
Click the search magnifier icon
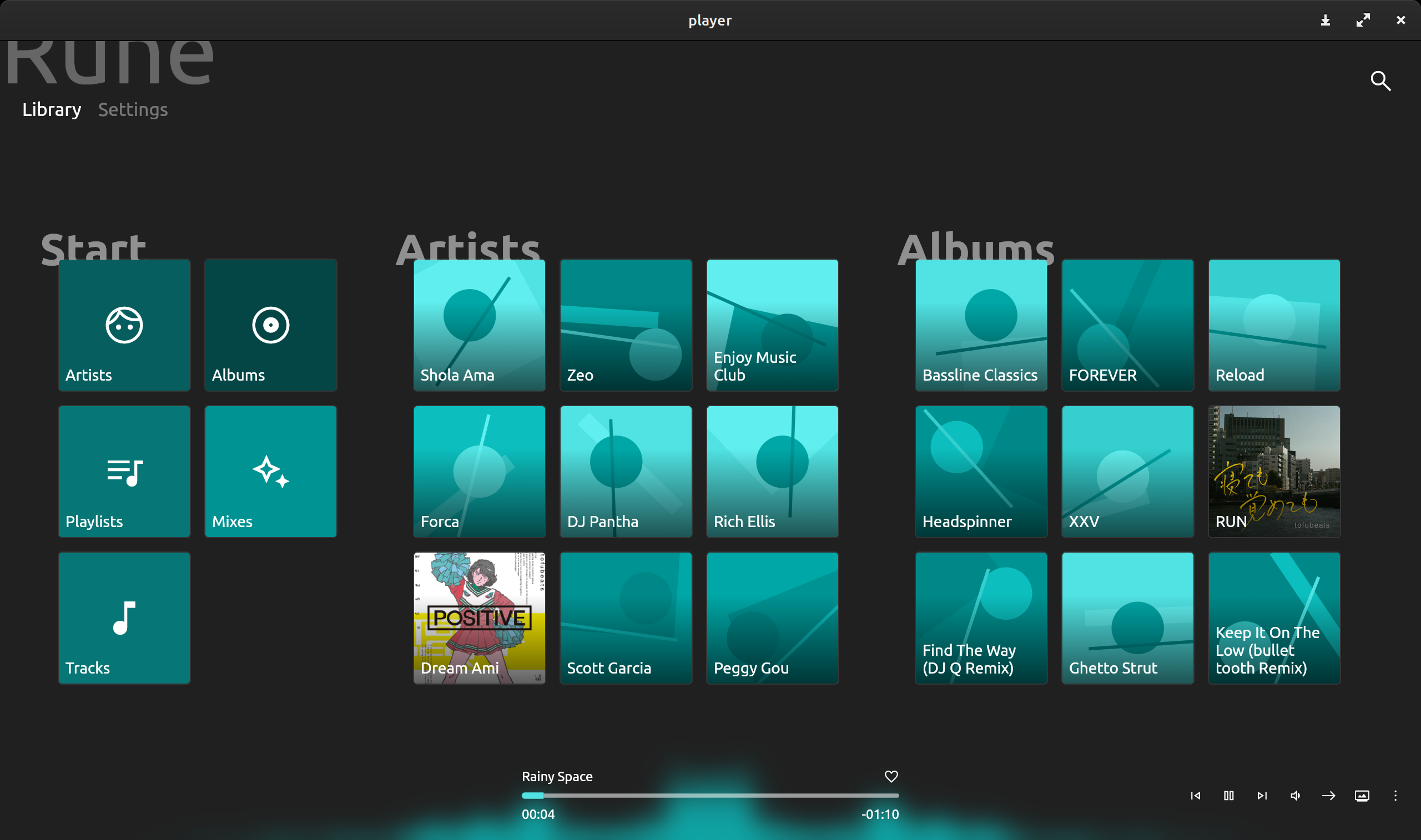point(1380,81)
